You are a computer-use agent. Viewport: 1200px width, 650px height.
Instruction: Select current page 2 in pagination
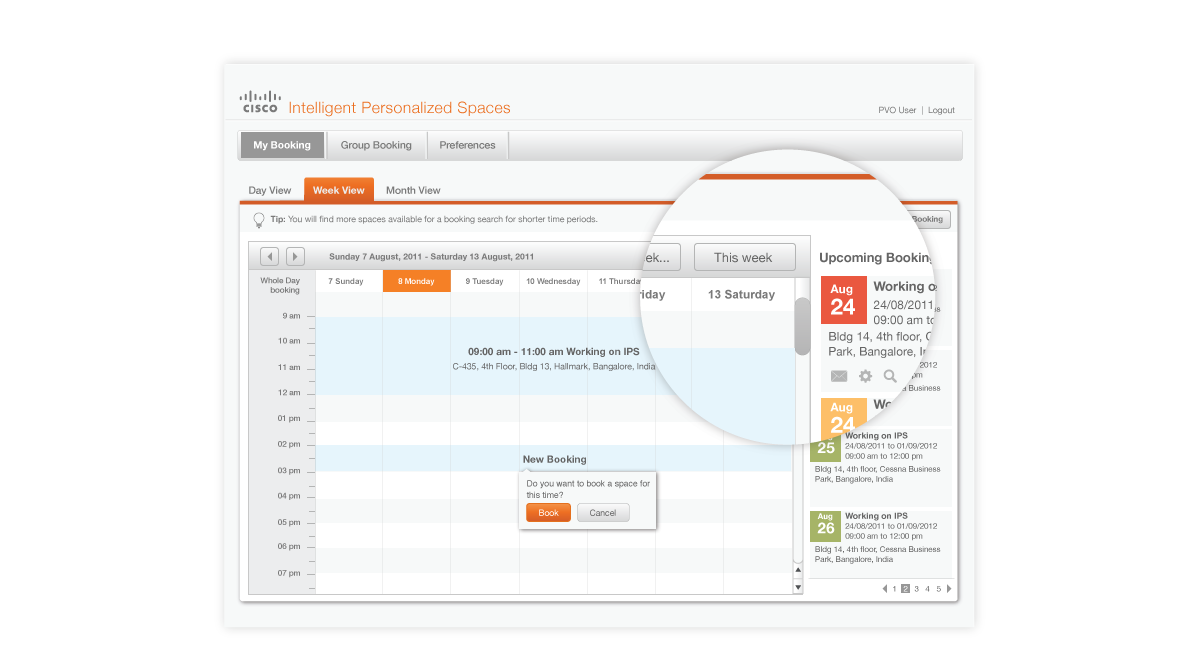coord(905,589)
